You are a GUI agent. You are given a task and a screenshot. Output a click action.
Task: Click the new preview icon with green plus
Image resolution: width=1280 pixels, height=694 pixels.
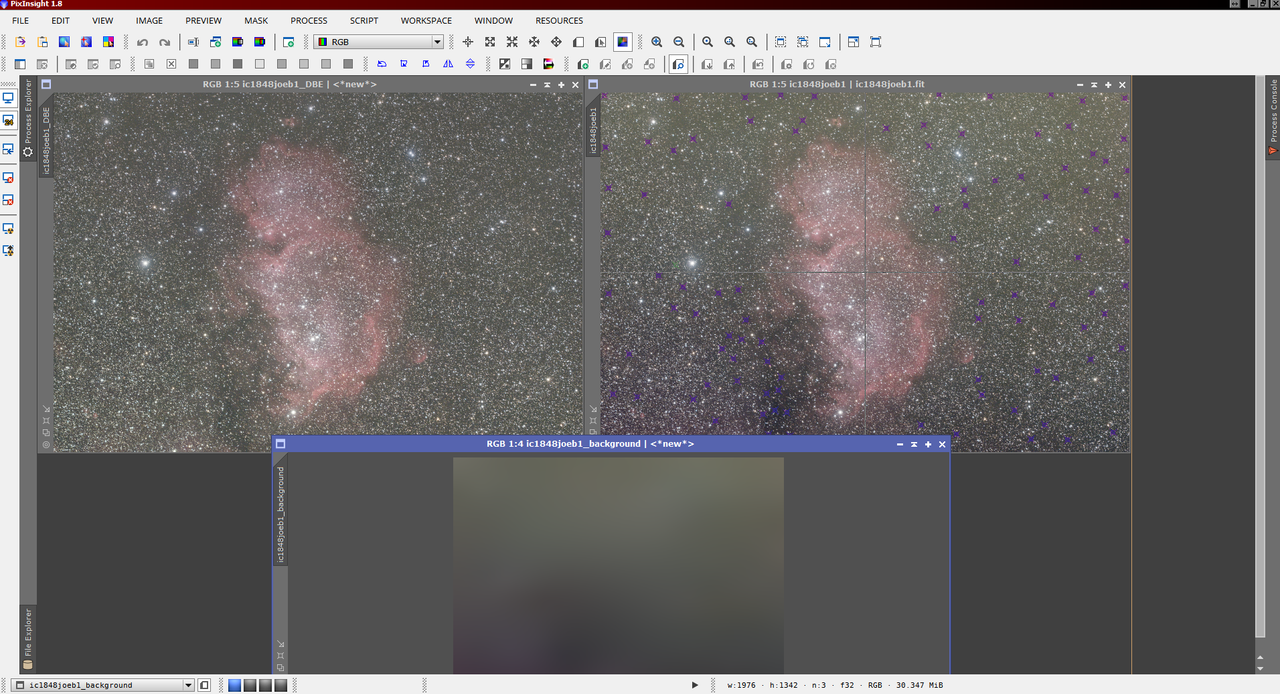tap(583, 64)
